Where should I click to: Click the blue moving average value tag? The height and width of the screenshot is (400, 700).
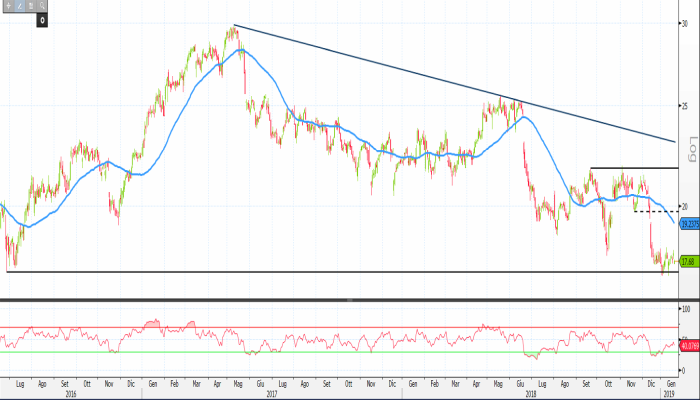click(x=688, y=224)
